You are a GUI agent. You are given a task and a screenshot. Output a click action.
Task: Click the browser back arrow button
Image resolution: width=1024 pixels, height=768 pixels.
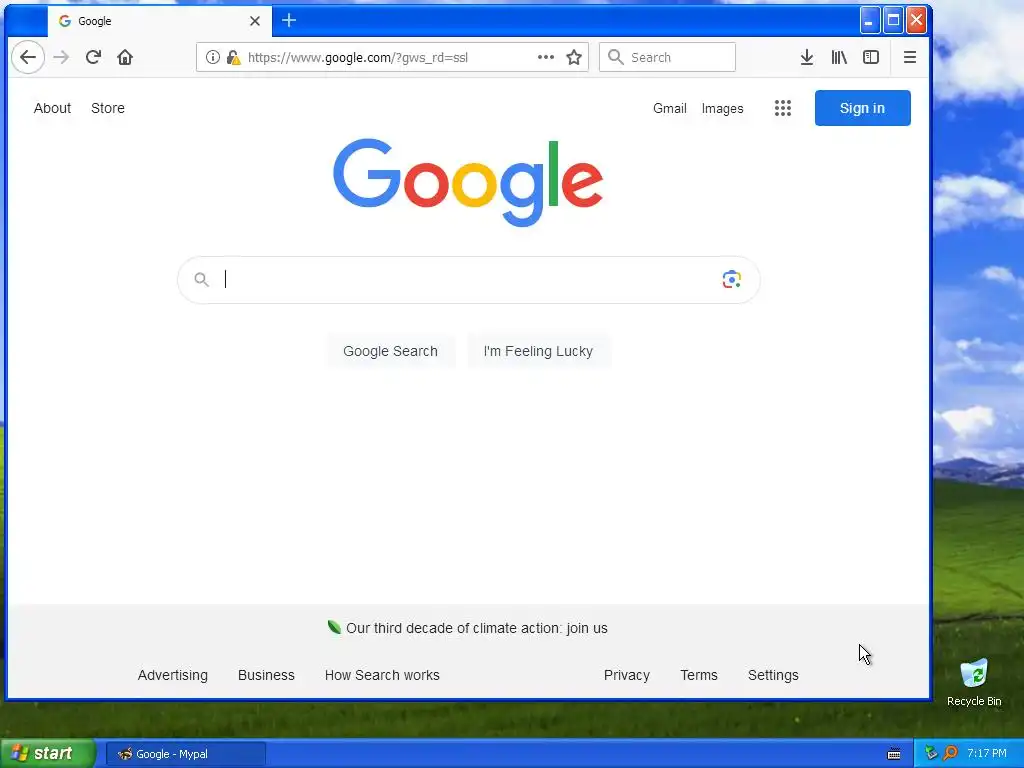pyautogui.click(x=28, y=57)
